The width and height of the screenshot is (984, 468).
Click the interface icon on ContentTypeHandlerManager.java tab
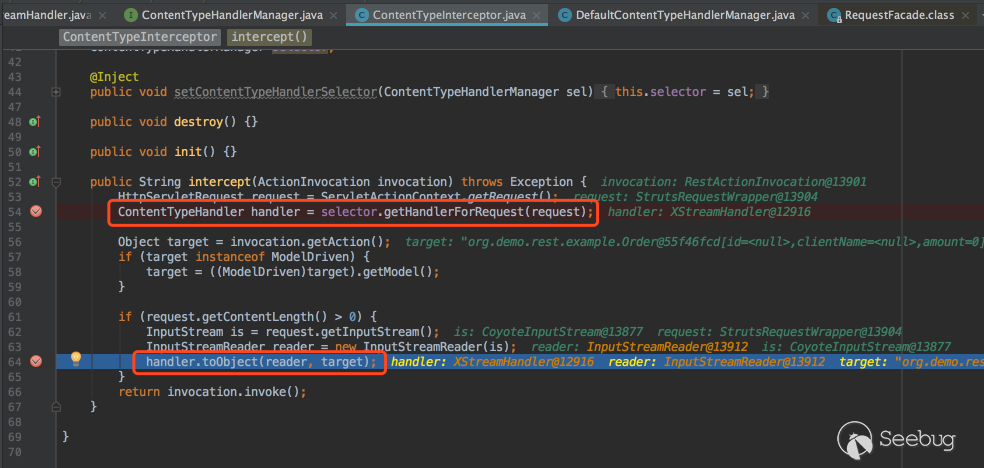coord(131,14)
